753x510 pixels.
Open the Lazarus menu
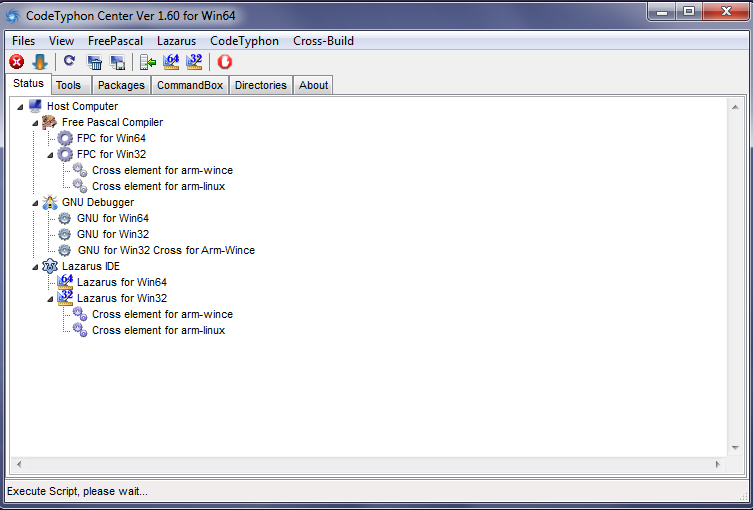pyautogui.click(x=176, y=41)
